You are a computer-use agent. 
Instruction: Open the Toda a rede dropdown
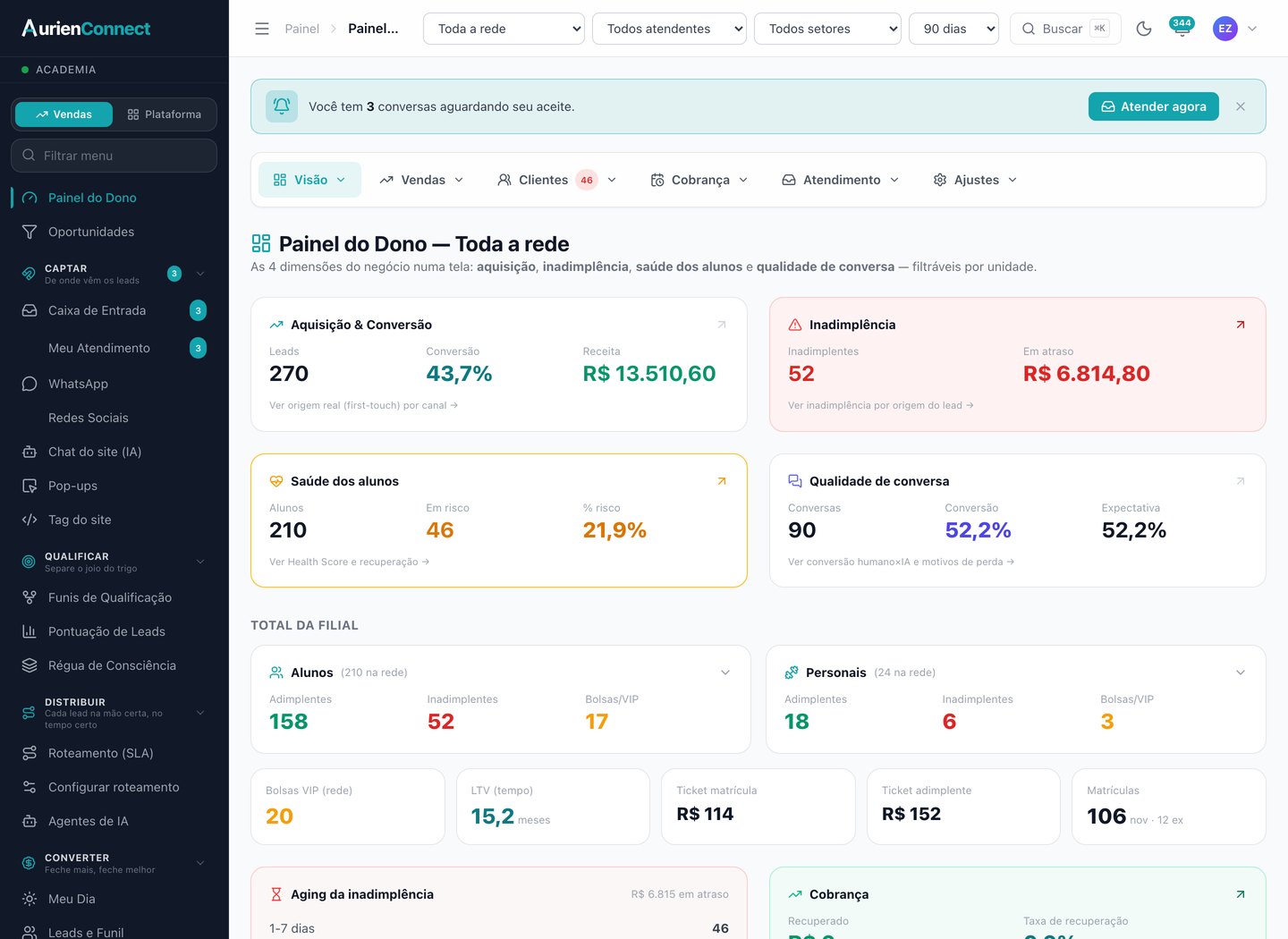pyautogui.click(x=504, y=29)
